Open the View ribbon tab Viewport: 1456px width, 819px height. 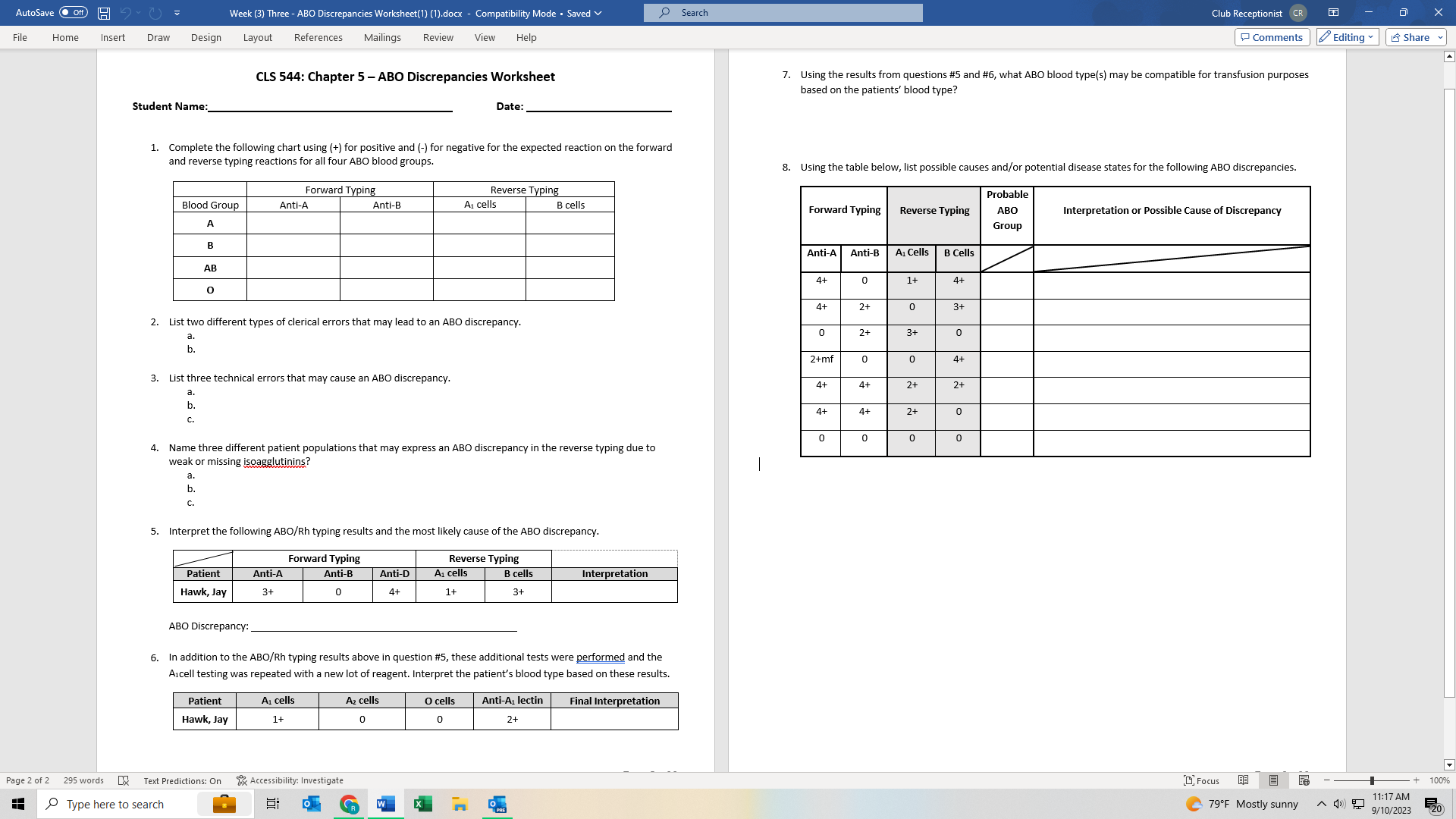click(x=485, y=37)
